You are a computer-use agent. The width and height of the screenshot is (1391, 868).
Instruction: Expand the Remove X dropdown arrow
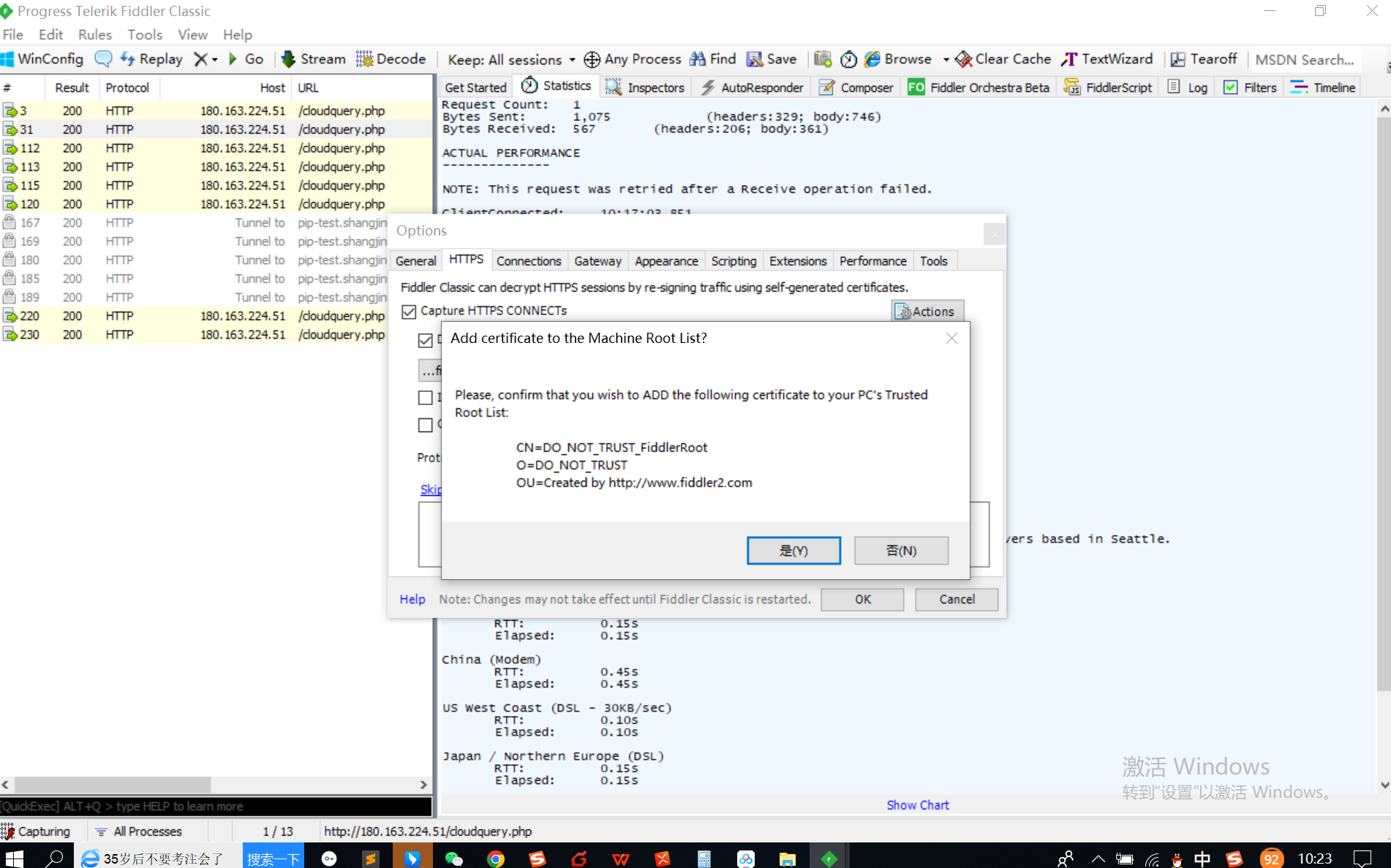pyautogui.click(x=215, y=60)
